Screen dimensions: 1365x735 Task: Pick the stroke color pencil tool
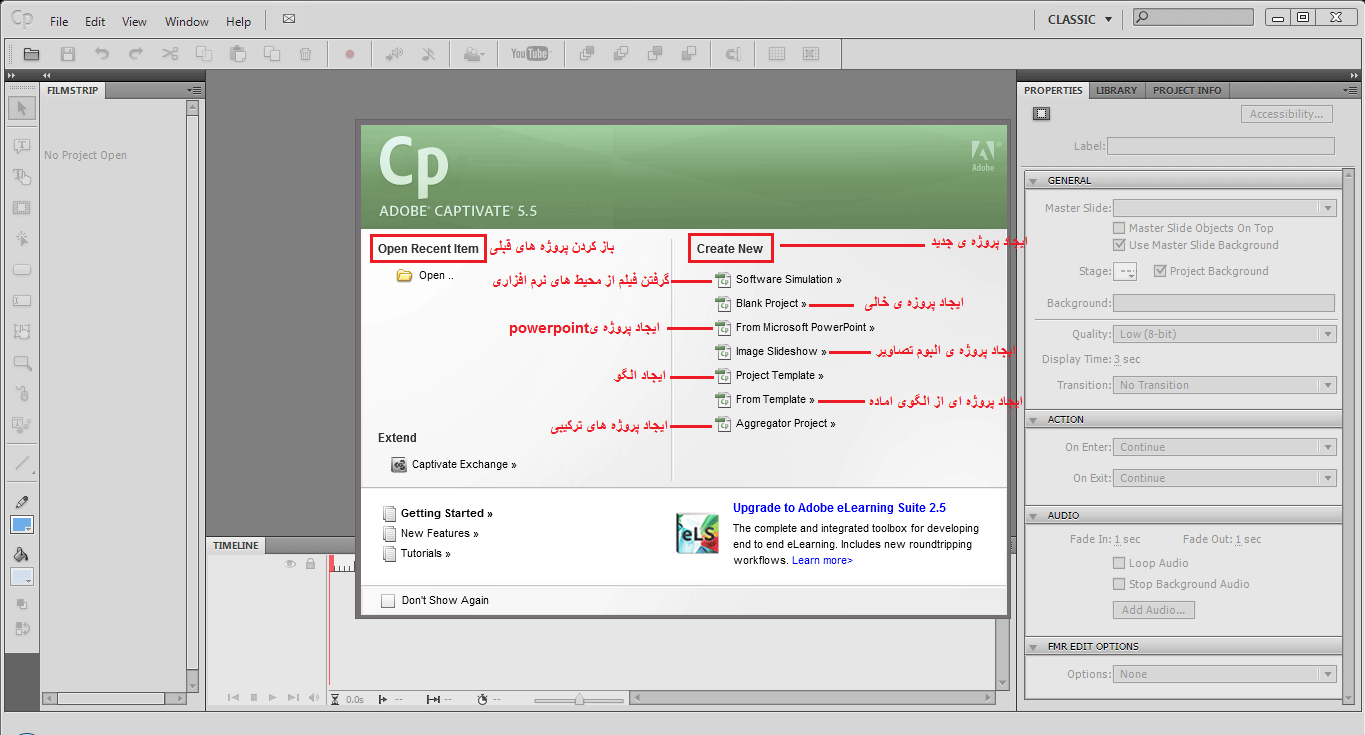[22, 501]
